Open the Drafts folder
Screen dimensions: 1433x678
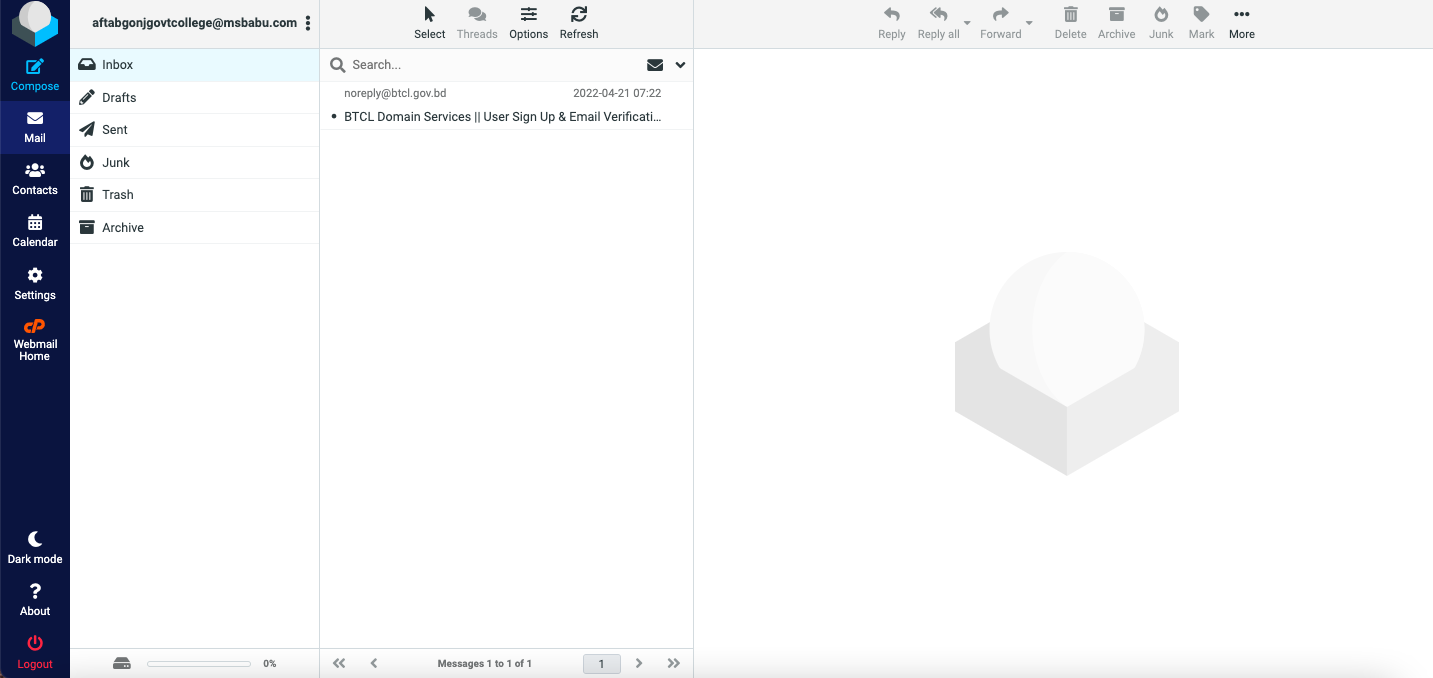pyautogui.click(x=195, y=97)
